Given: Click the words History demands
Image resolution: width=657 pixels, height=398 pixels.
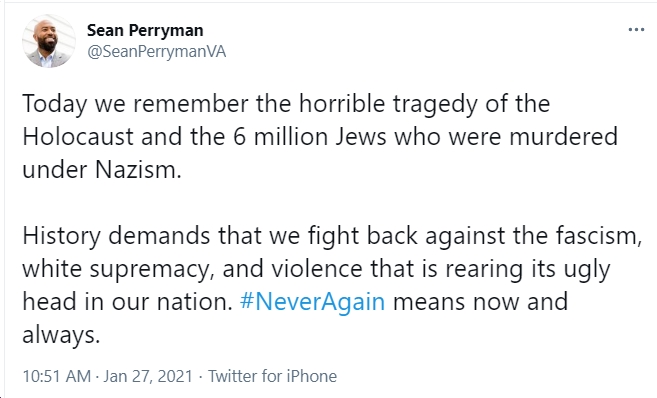Looking at the screenshot, I should tap(116, 235).
